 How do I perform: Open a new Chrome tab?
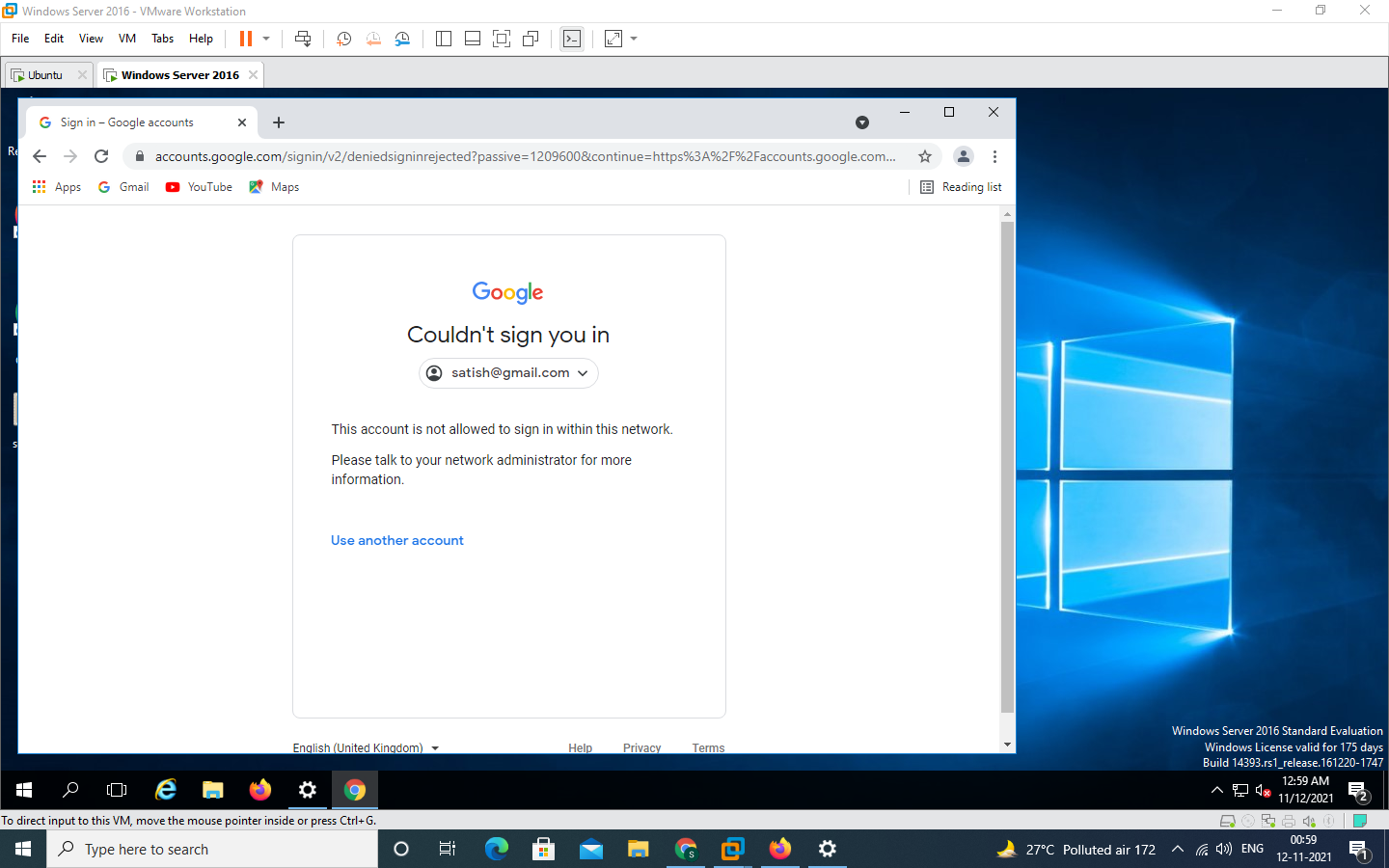(x=279, y=122)
